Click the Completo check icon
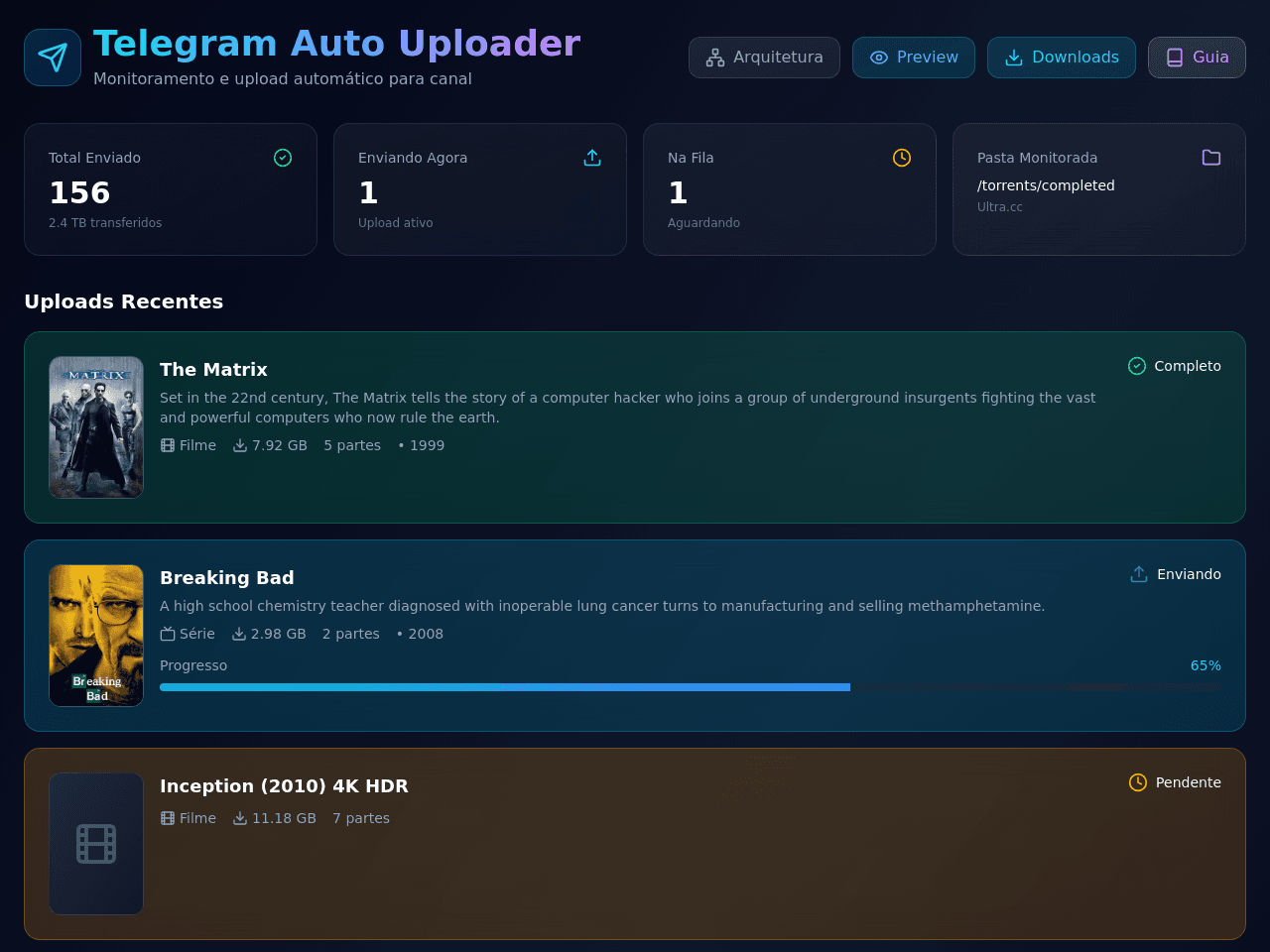Image resolution: width=1270 pixels, height=952 pixels. (1137, 366)
